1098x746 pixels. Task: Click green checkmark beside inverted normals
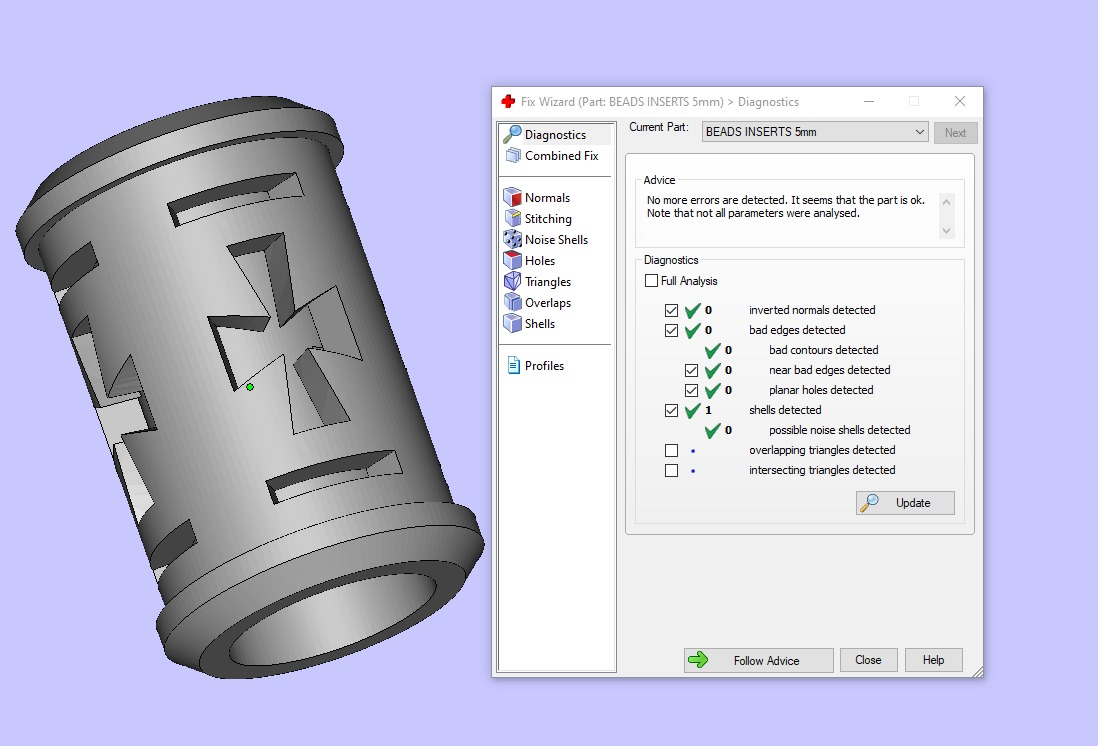coord(693,310)
